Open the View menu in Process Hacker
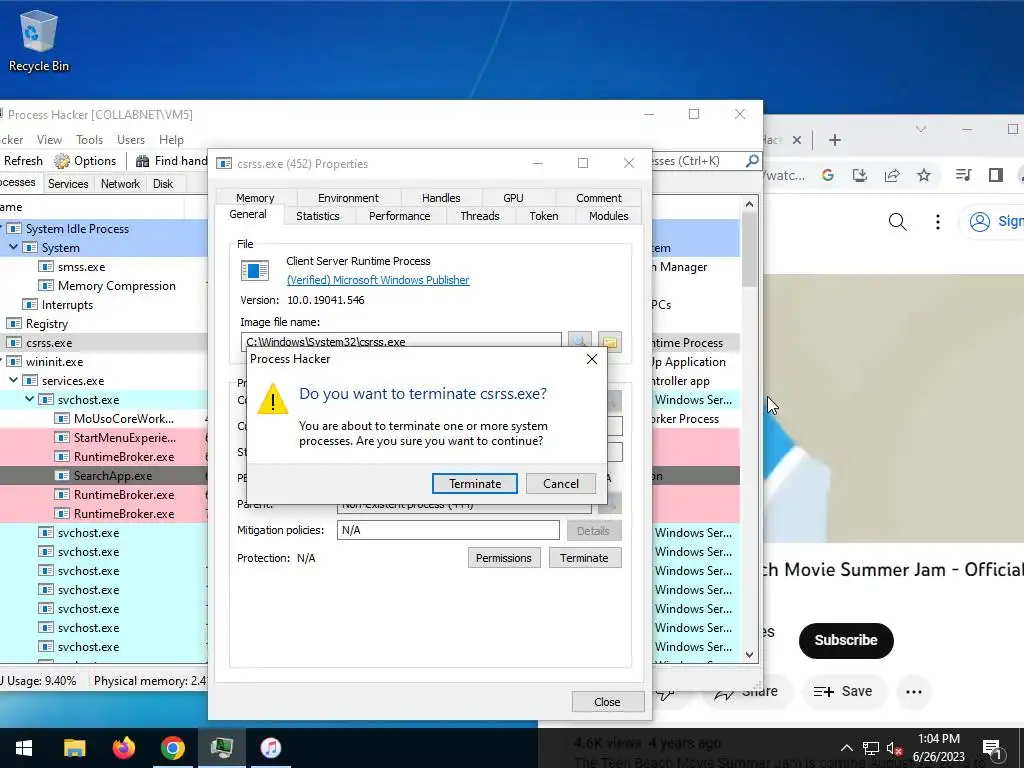This screenshot has width=1024, height=768. click(49, 140)
